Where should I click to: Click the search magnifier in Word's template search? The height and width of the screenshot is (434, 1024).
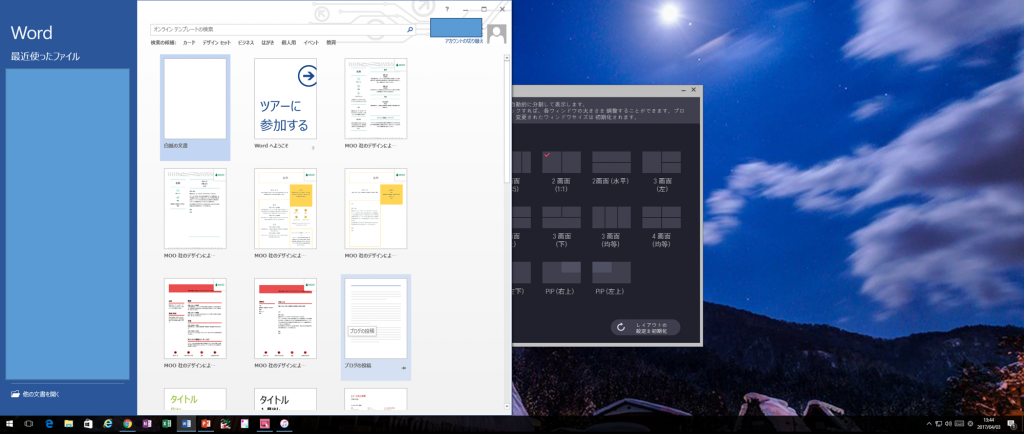click(410, 29)
